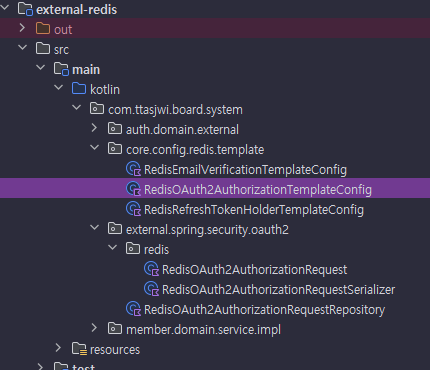Select the redis package name
The width and height of the screenshot is (430, 370).
pos(157,250)
